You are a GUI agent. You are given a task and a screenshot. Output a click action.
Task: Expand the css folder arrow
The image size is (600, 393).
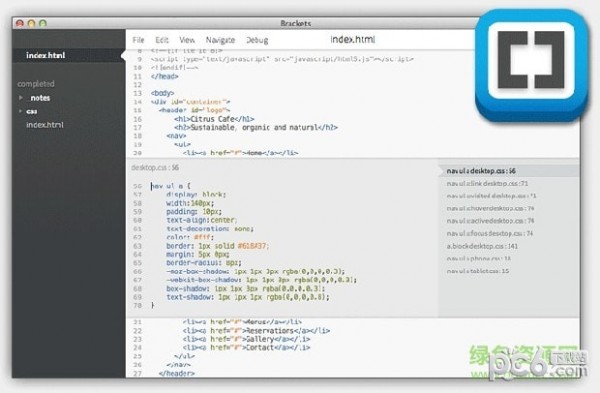point(21,111)
